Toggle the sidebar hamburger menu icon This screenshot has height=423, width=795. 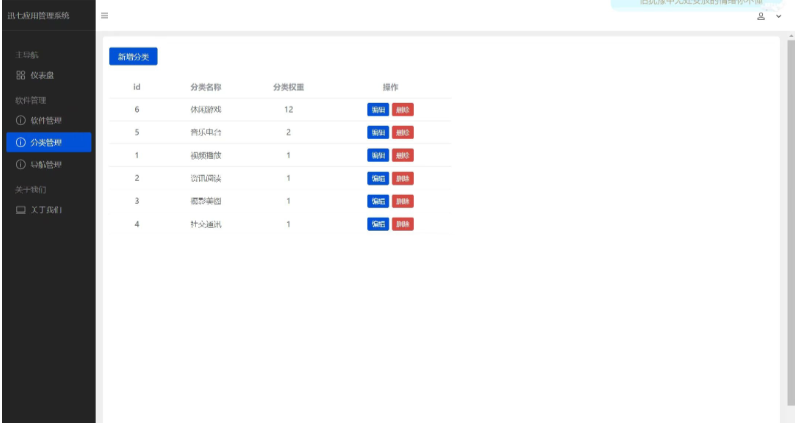coord(105,16)
